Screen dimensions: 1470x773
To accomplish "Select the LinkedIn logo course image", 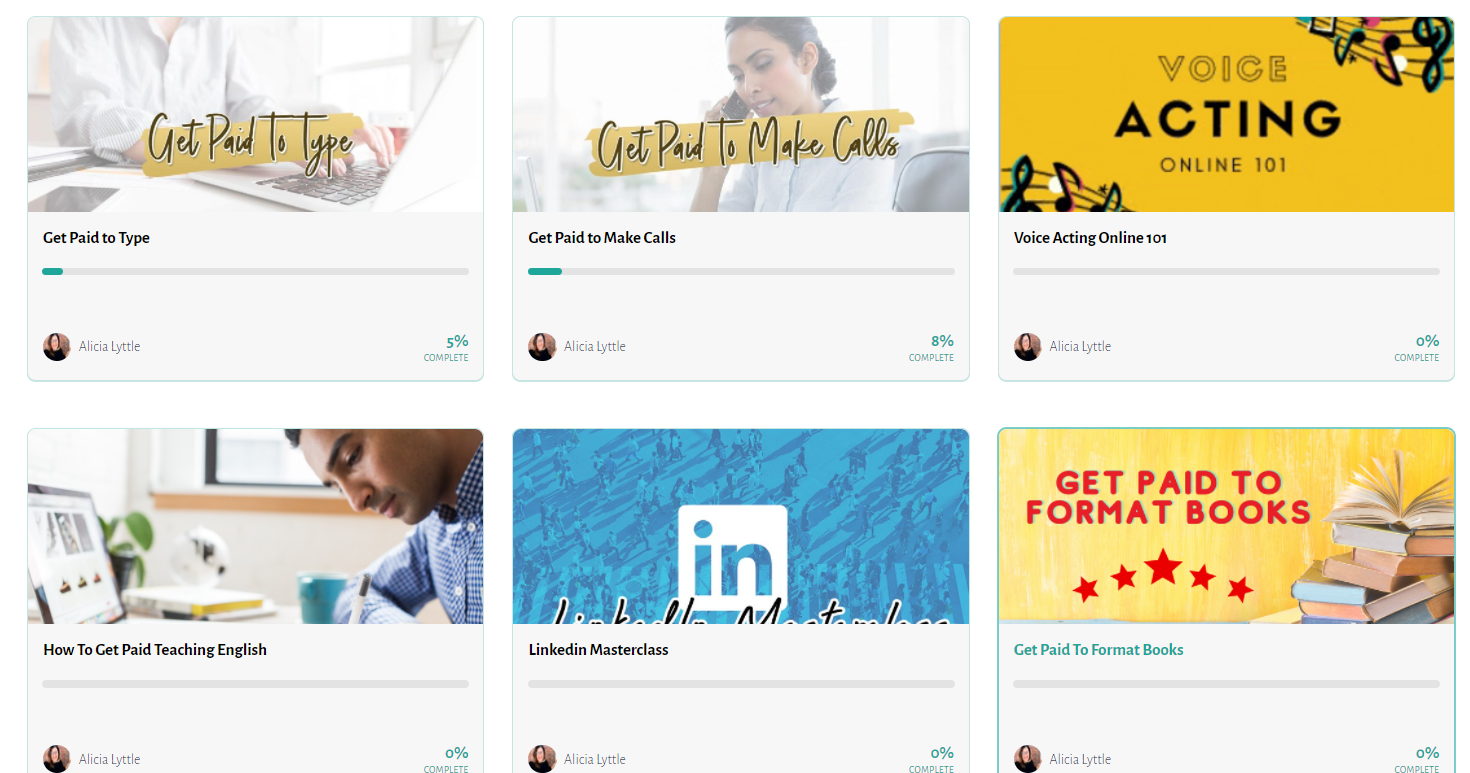I will (x=741, y=527).
